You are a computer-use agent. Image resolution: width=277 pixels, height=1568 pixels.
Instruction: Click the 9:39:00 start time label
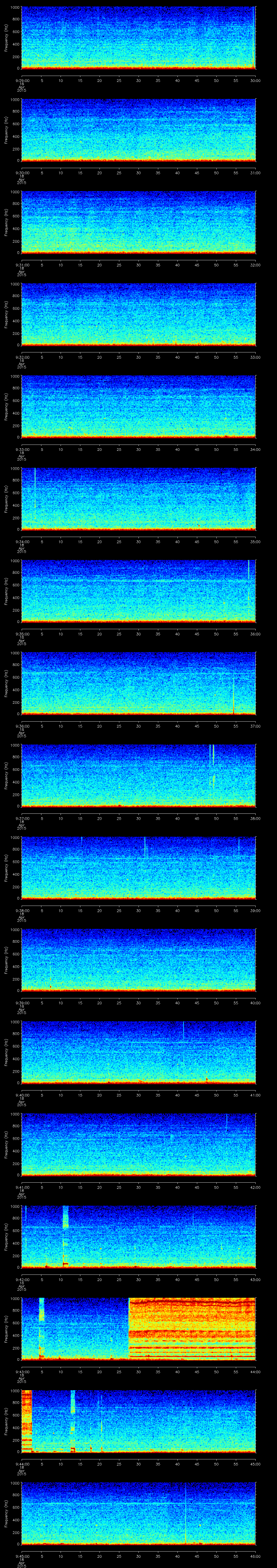point(22,1003)
